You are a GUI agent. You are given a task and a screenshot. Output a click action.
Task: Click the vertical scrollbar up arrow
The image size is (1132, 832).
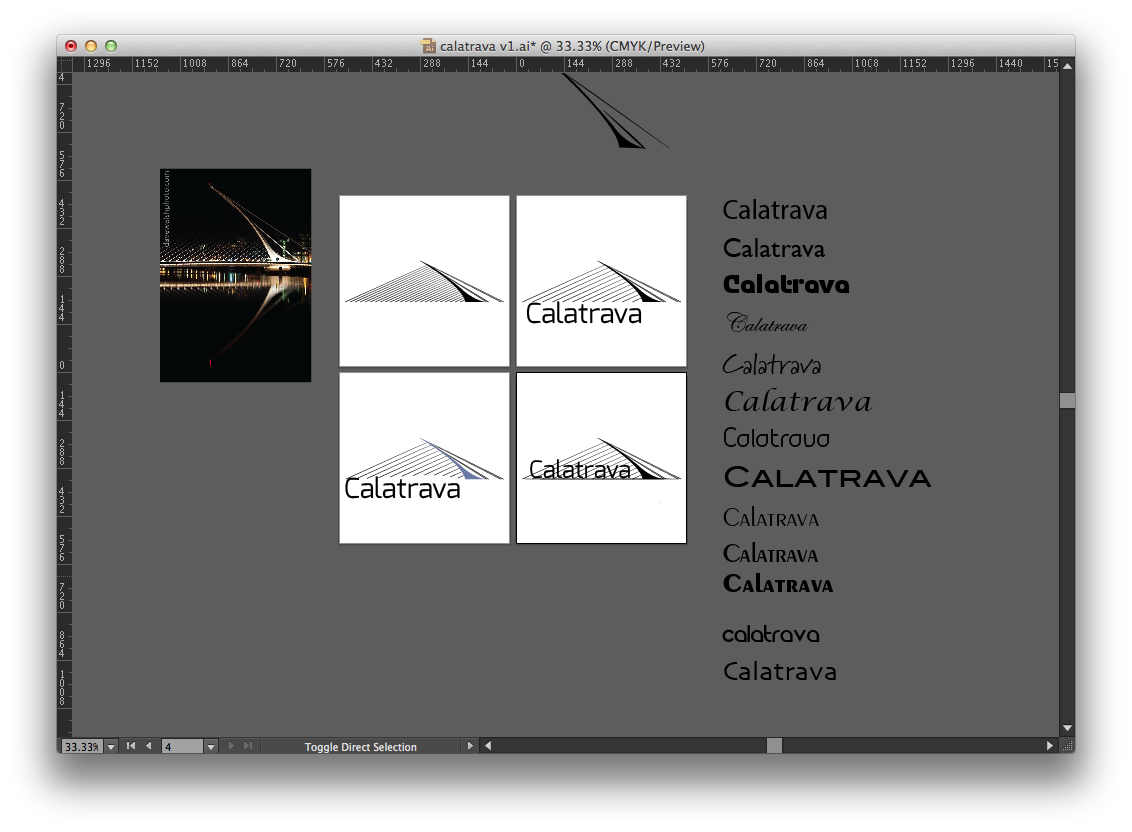[1067, 65]
